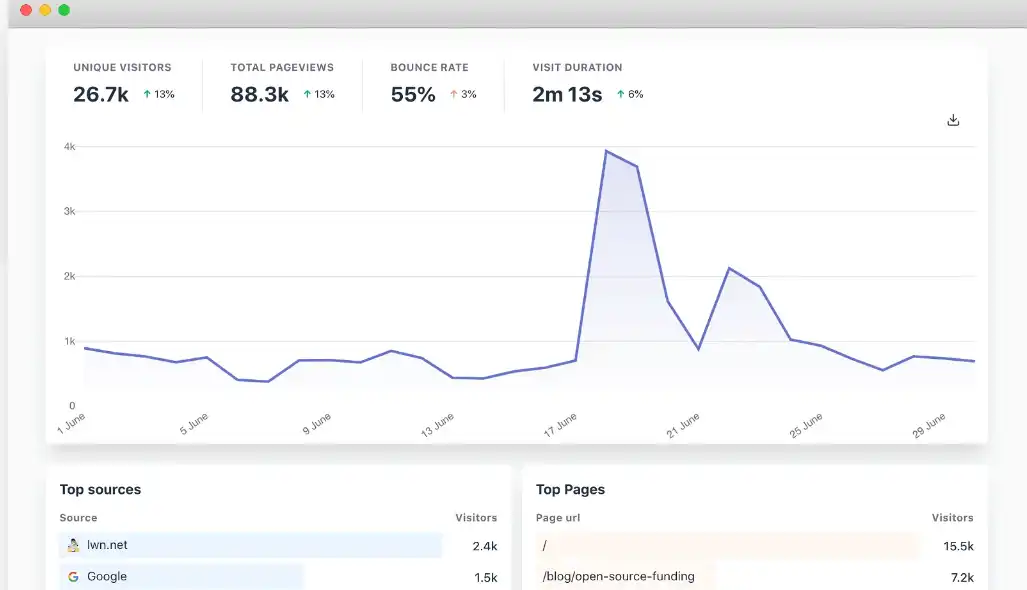Select the Total Pageviews metric
Viewport: 1027px width, 590px height.
pyautogui.click(x=282, y=85)
